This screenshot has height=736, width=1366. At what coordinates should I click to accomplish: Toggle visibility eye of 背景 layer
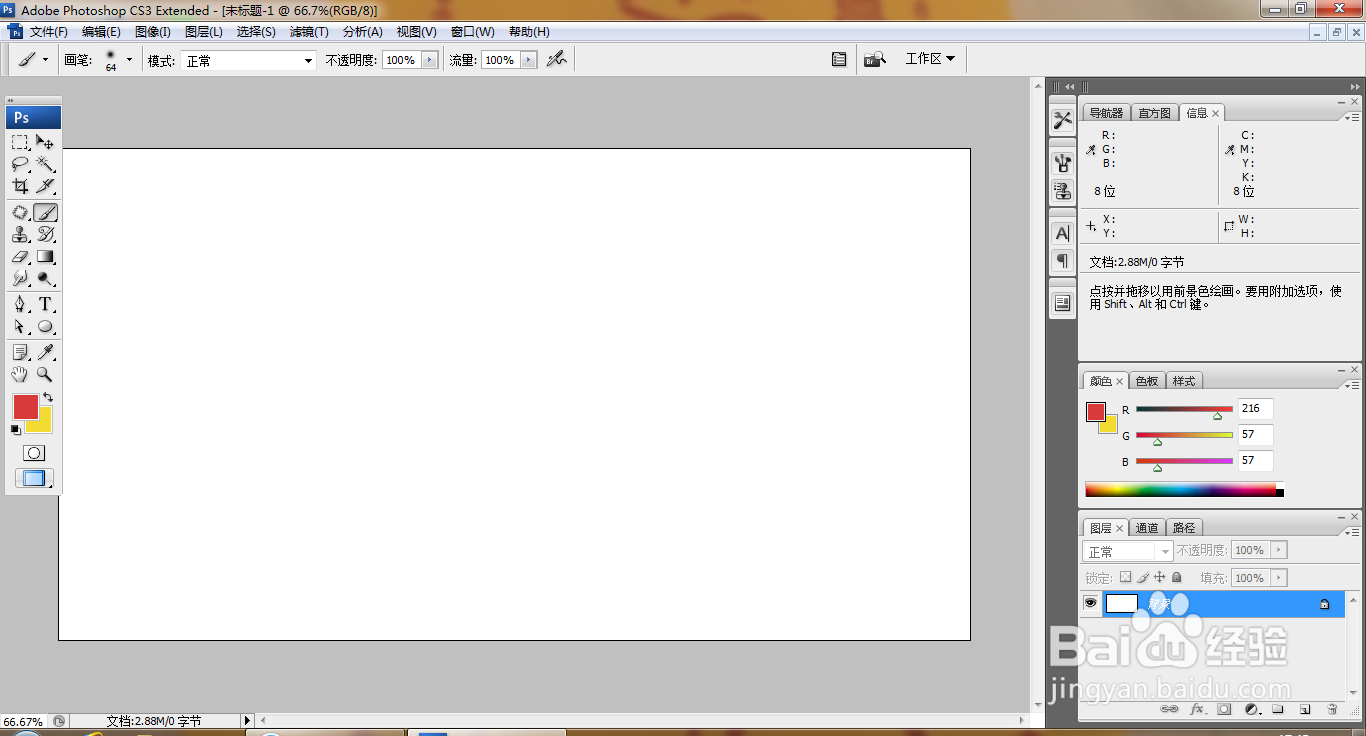pos(1090,603)
